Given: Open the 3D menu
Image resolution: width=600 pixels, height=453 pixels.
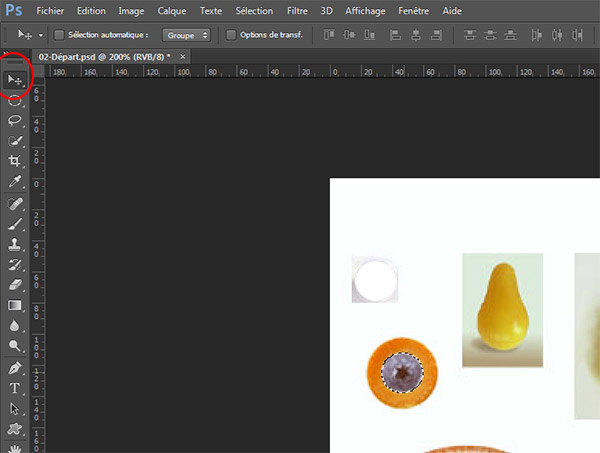Looking at the screenshot, I should pos(326,11).
